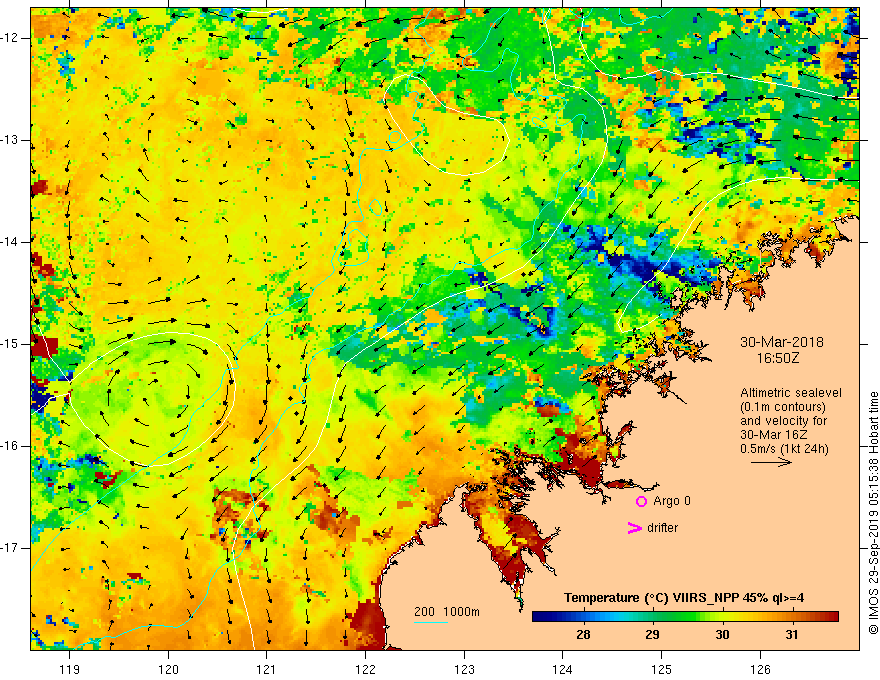The width and height of the screenshot is (880, 680).
Task: Click latitude axis label -13
Action: 11,140
